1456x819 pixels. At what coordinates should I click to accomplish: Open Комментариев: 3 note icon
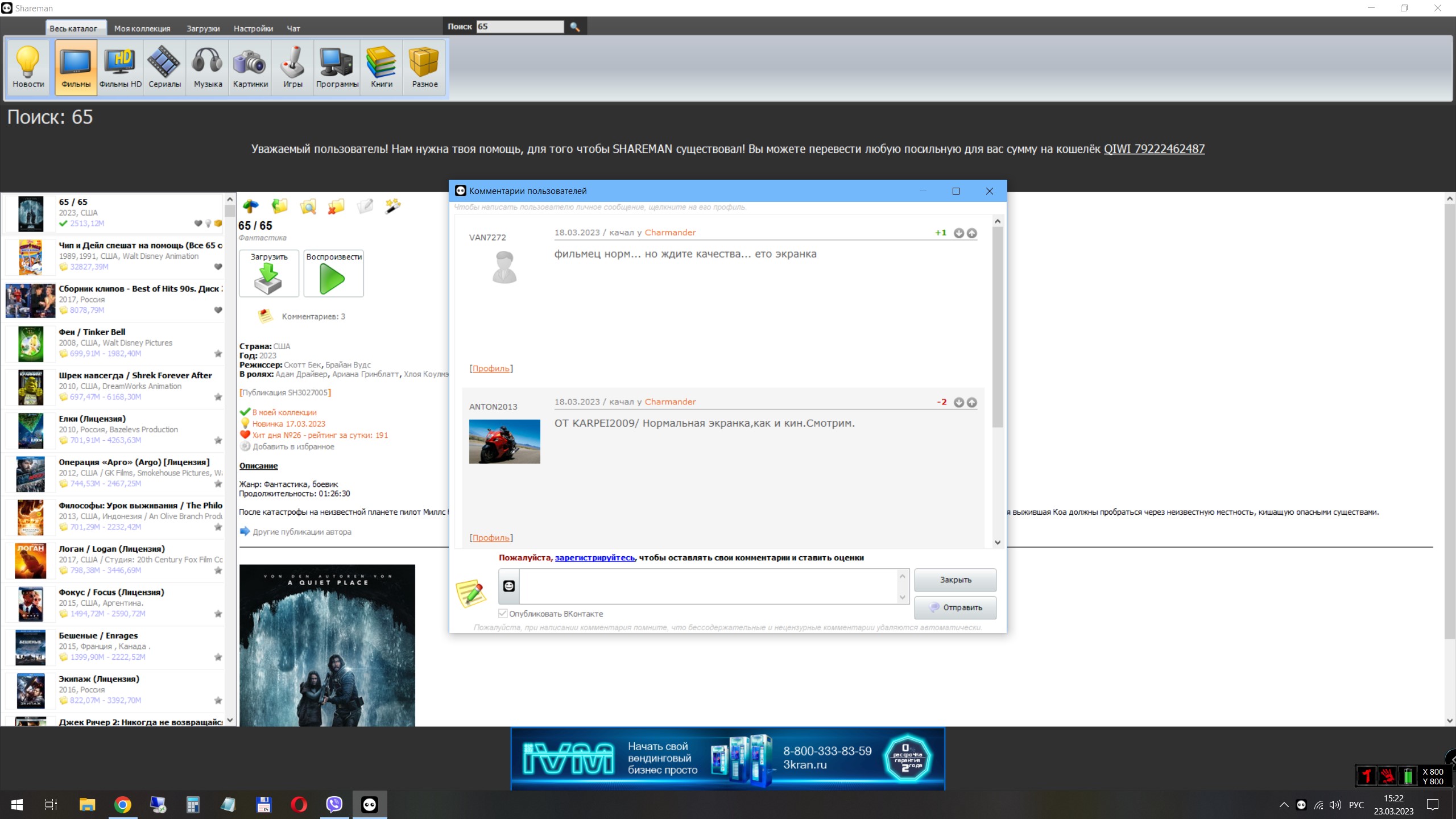(265, 316)
